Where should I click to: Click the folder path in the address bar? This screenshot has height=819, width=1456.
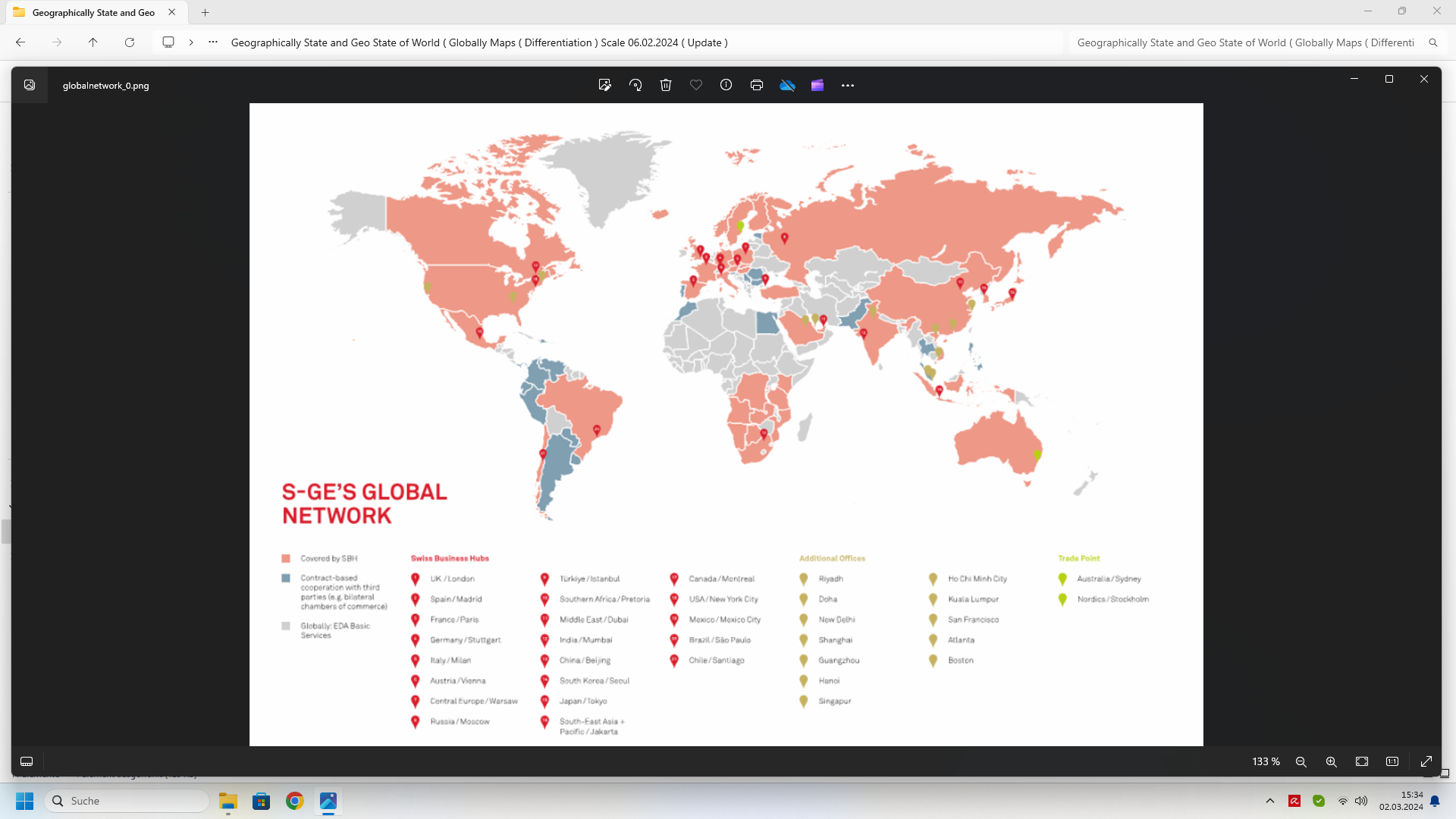[x=479, y=42]
